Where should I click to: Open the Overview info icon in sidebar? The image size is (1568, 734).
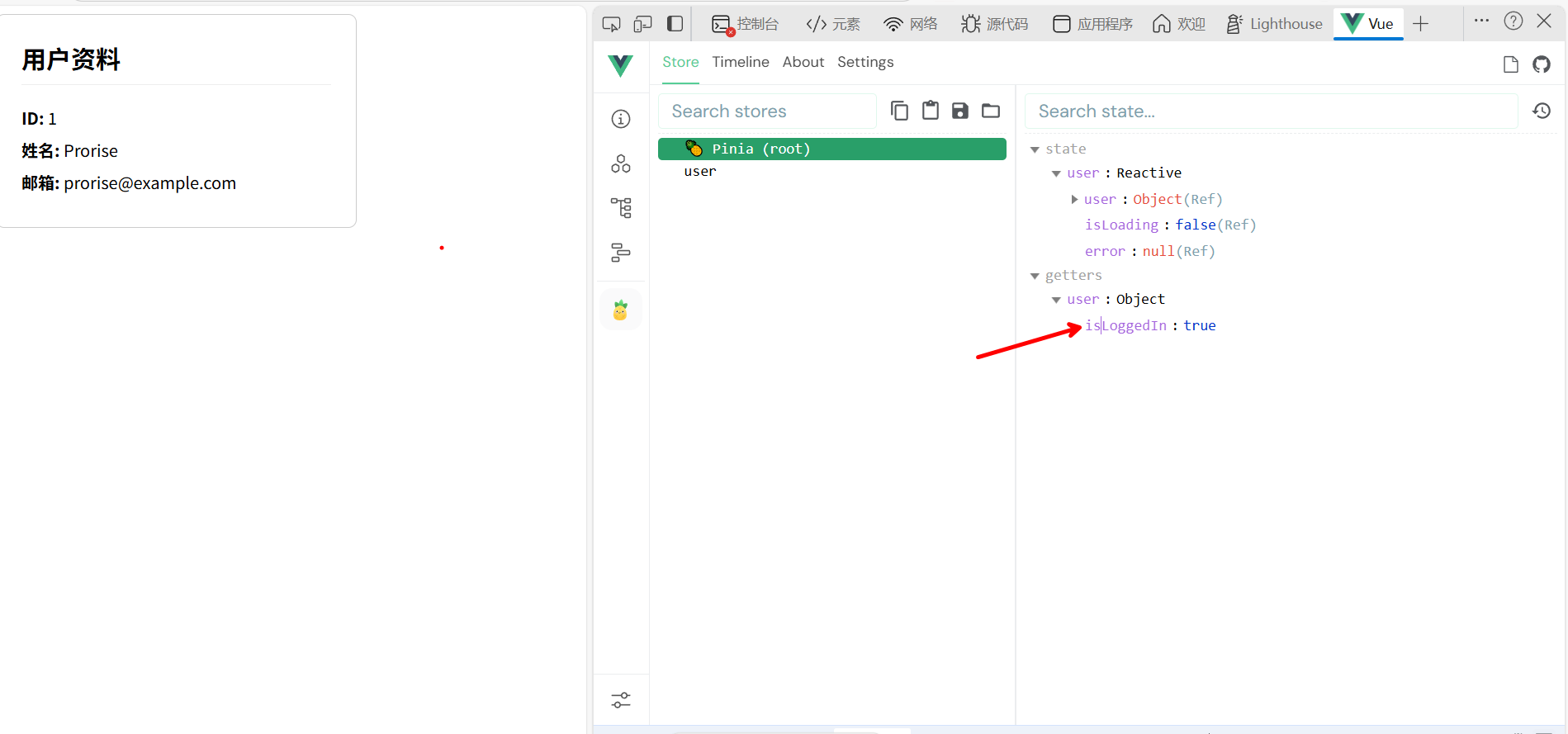point(620,119)
